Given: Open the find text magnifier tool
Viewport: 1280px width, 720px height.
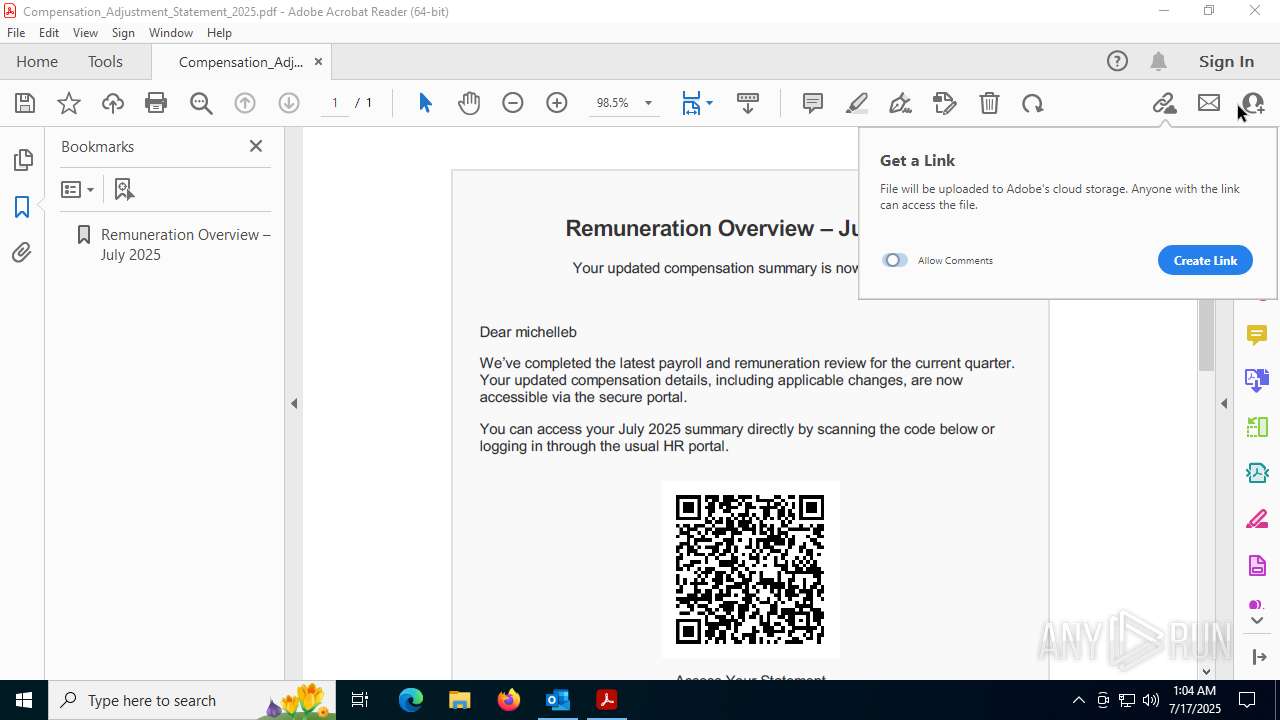Looking at the screenshot, I should pyautogui.click(x=201, y=103).
